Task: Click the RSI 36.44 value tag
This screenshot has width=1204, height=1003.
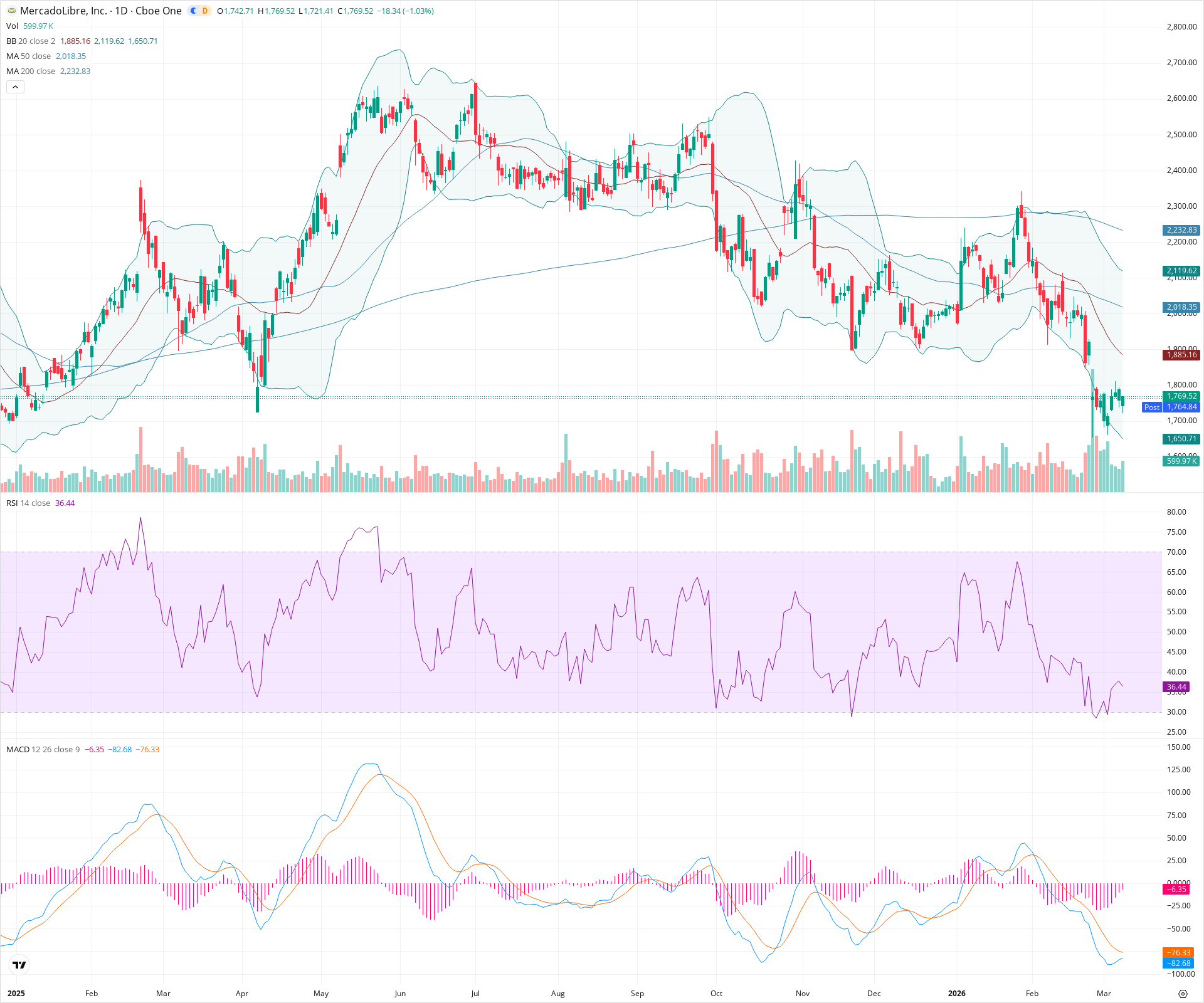Action: coord(1176,687)
